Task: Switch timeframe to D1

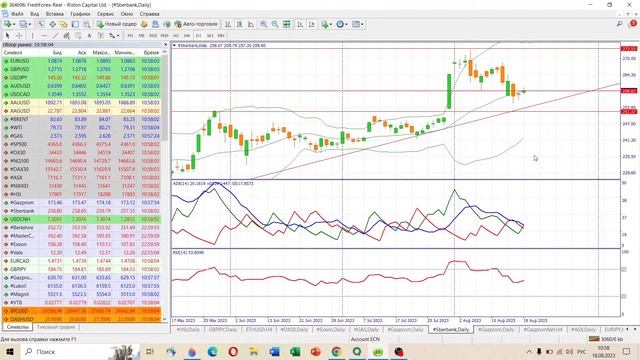Action: [x=198, y=36]
